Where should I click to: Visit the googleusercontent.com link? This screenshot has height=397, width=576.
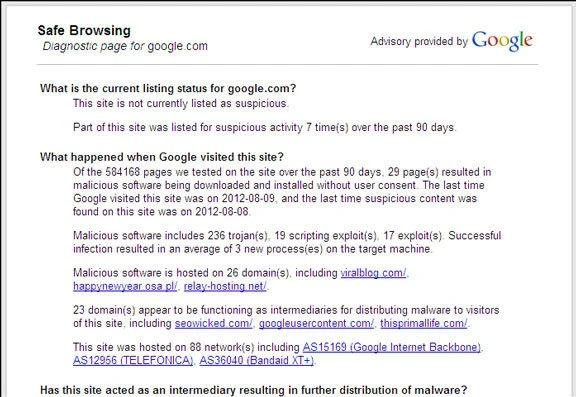316,324
